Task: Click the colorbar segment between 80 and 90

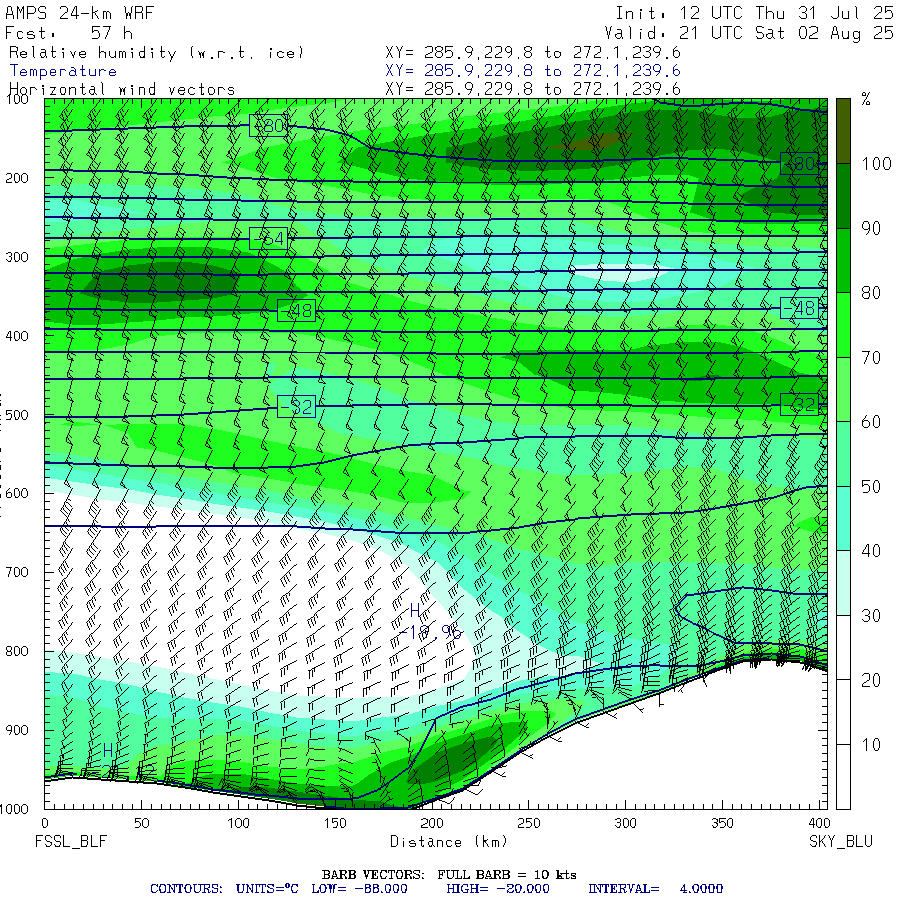Action: click(843, 261)
